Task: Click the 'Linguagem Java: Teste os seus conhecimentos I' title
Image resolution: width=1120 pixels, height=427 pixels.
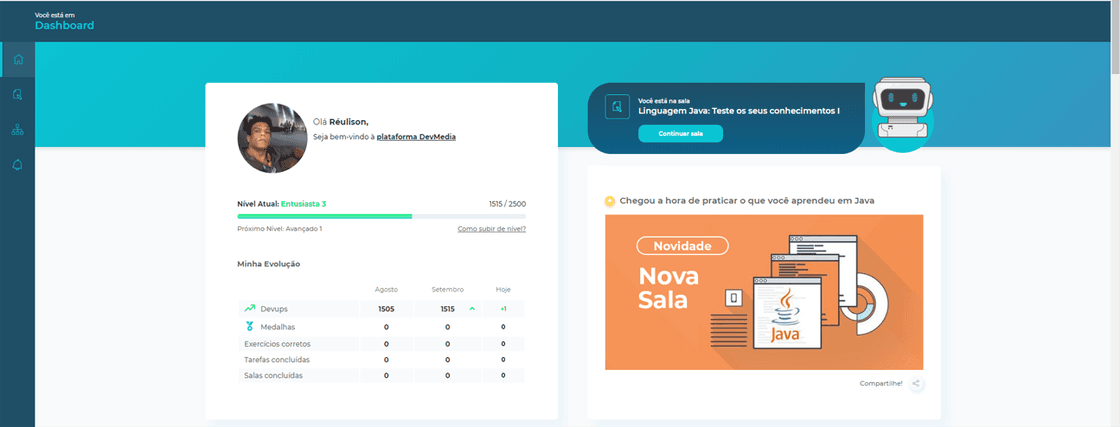Action: [x=739, y=111]
